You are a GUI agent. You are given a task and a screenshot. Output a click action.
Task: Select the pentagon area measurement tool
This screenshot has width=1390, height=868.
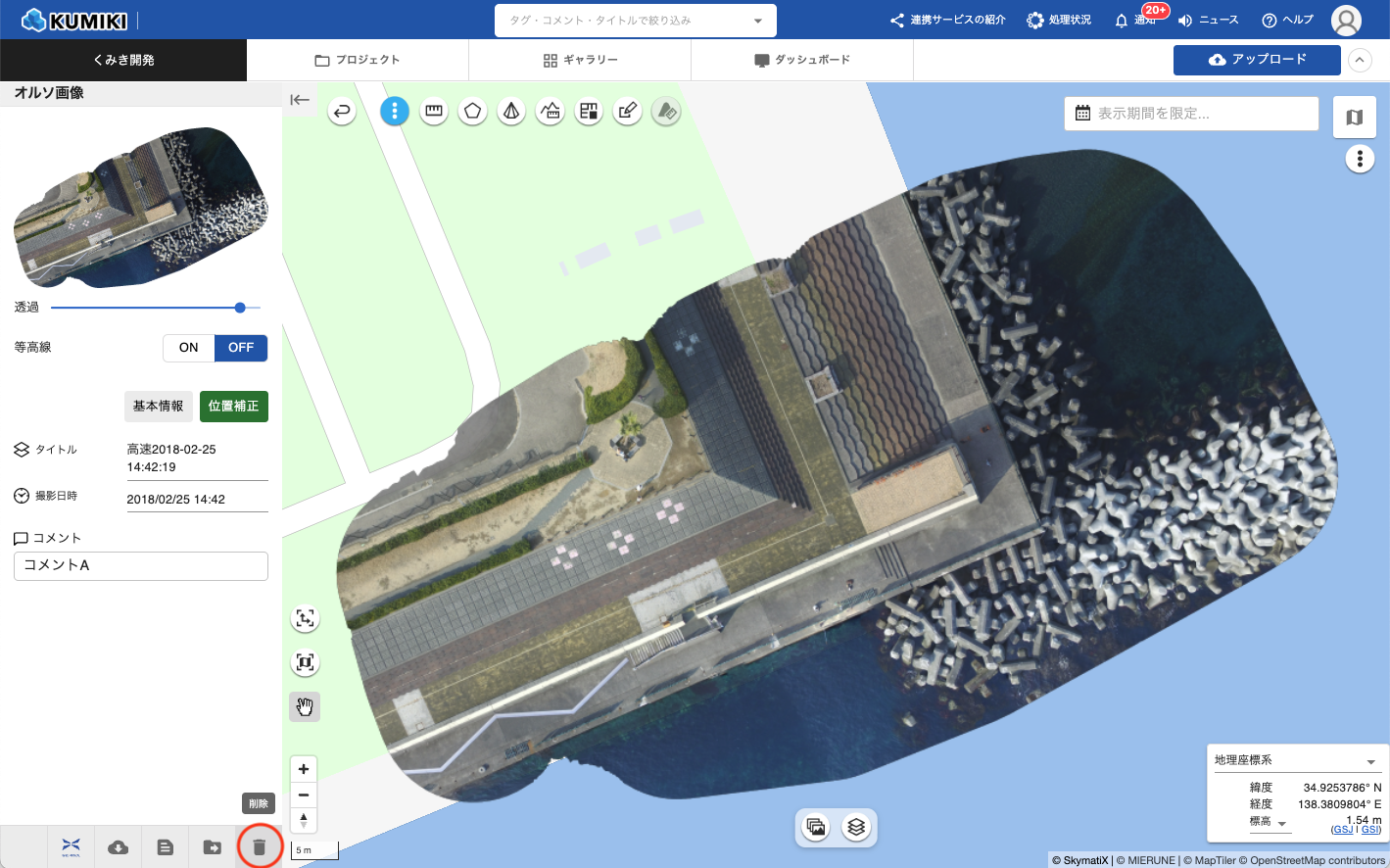pos(473,112)
